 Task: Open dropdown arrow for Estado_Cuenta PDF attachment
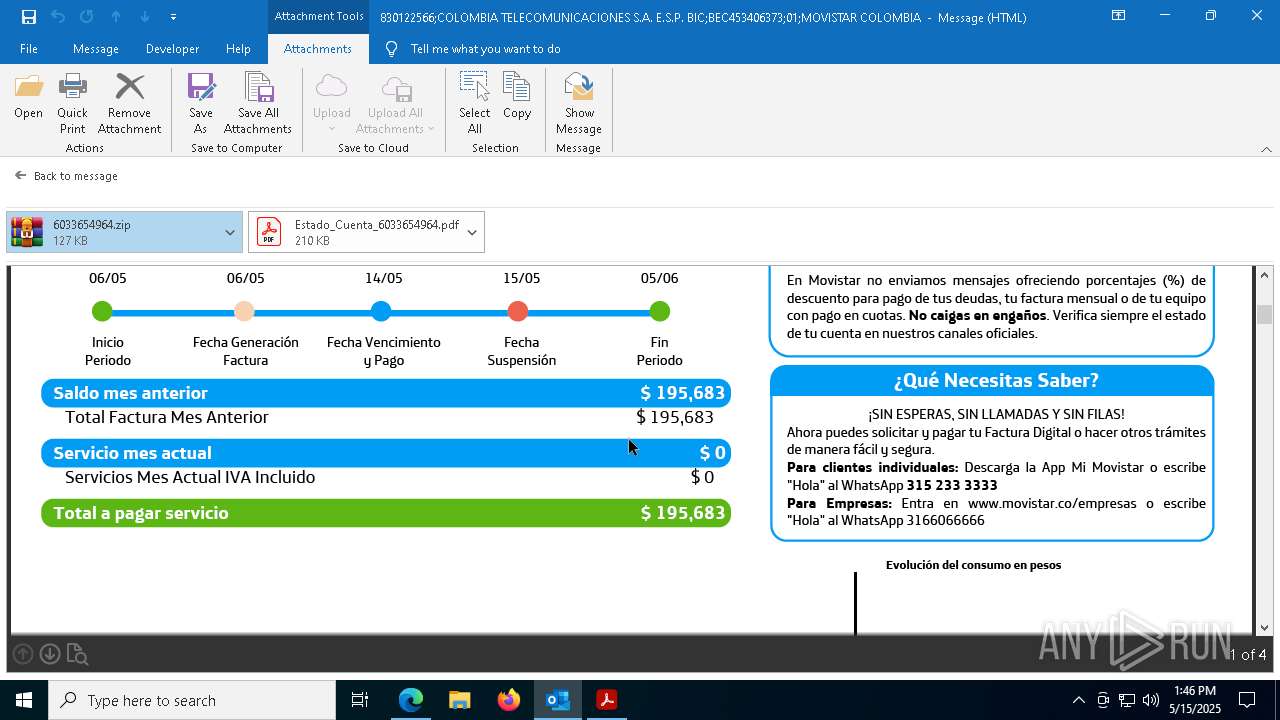pyautogui.click(x=472, y=232)
